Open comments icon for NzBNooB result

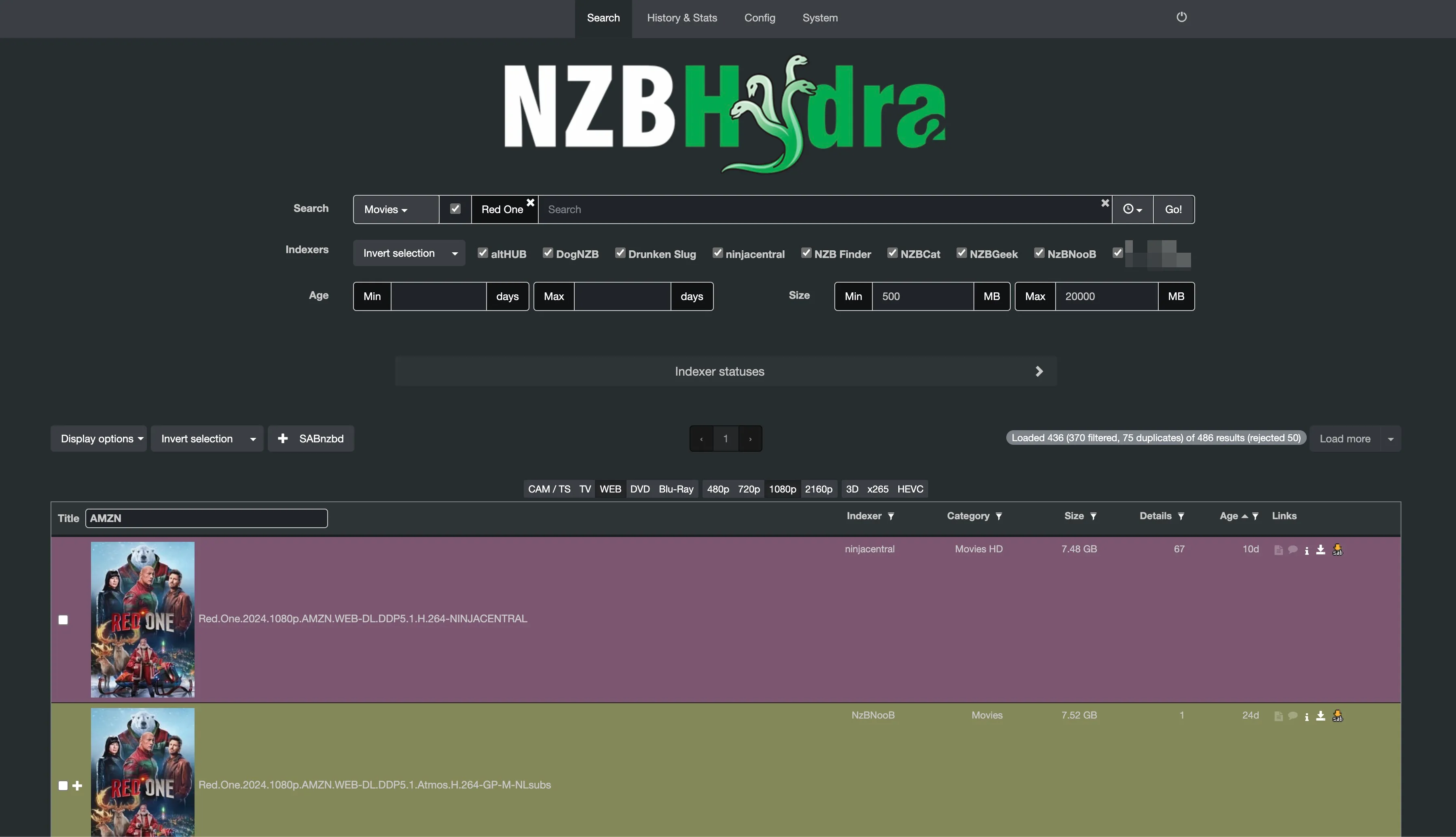pyautogui.click(x=1293, y=716)
